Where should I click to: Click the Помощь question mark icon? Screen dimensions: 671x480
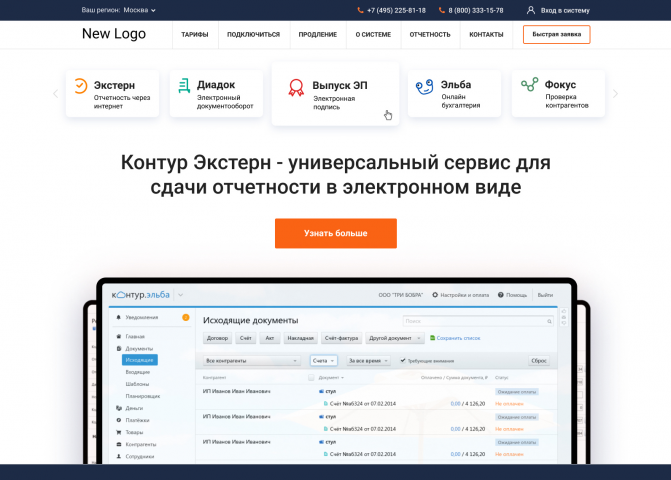point(500,295)
